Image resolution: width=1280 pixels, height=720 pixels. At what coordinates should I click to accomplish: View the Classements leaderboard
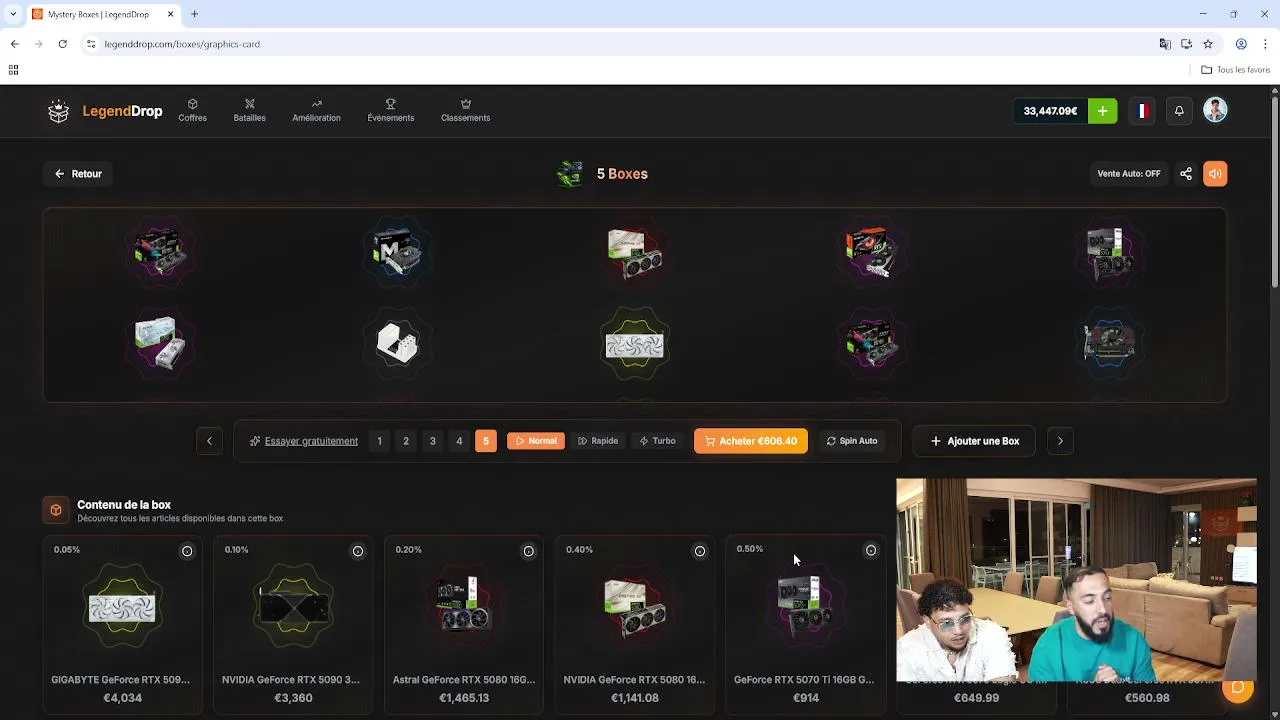click(465, 110)
